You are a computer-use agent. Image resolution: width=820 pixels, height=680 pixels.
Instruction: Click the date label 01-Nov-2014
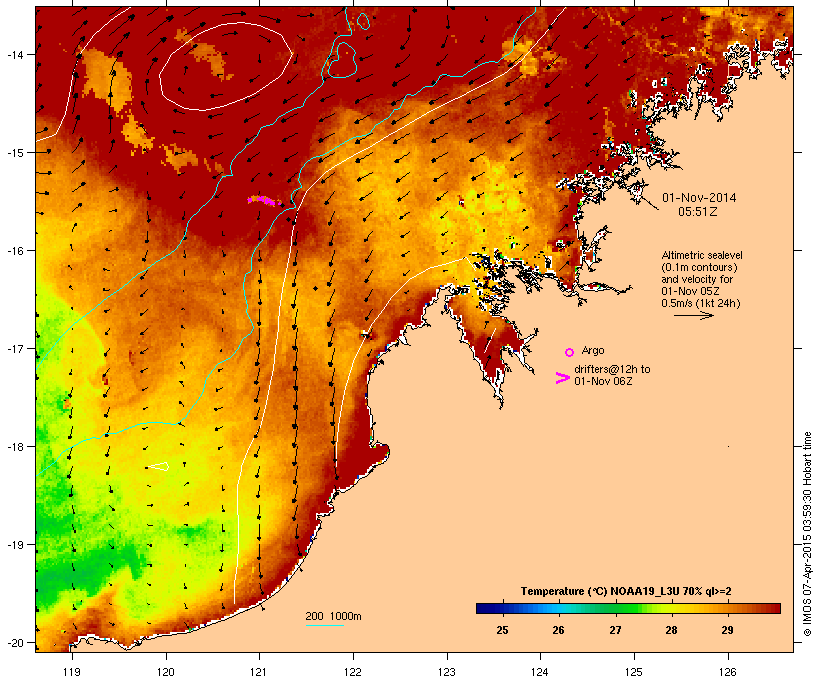[x=699, y=198]
